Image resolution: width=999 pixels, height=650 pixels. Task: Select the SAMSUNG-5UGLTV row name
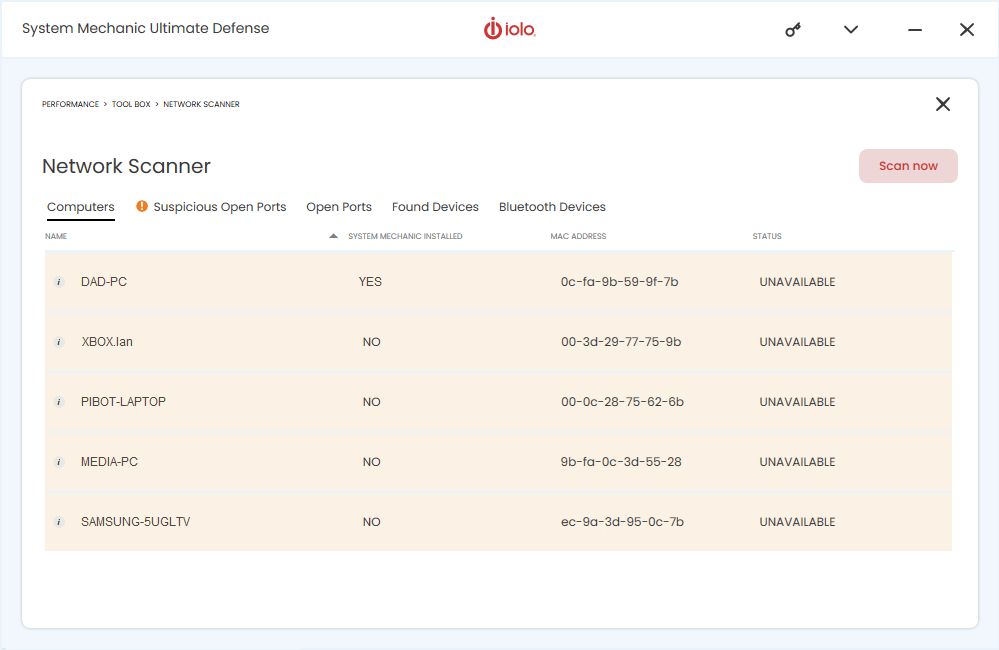(136, 521)
